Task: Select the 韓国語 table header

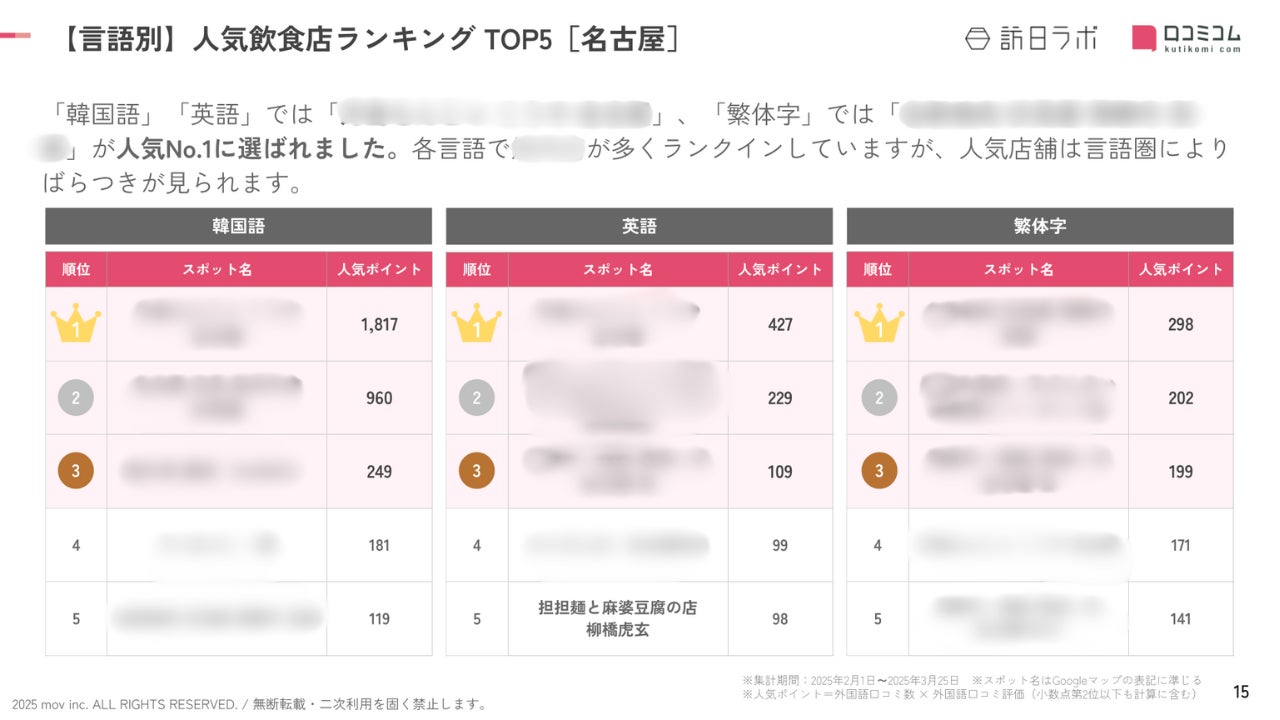Action: click(x=238, y=226)
